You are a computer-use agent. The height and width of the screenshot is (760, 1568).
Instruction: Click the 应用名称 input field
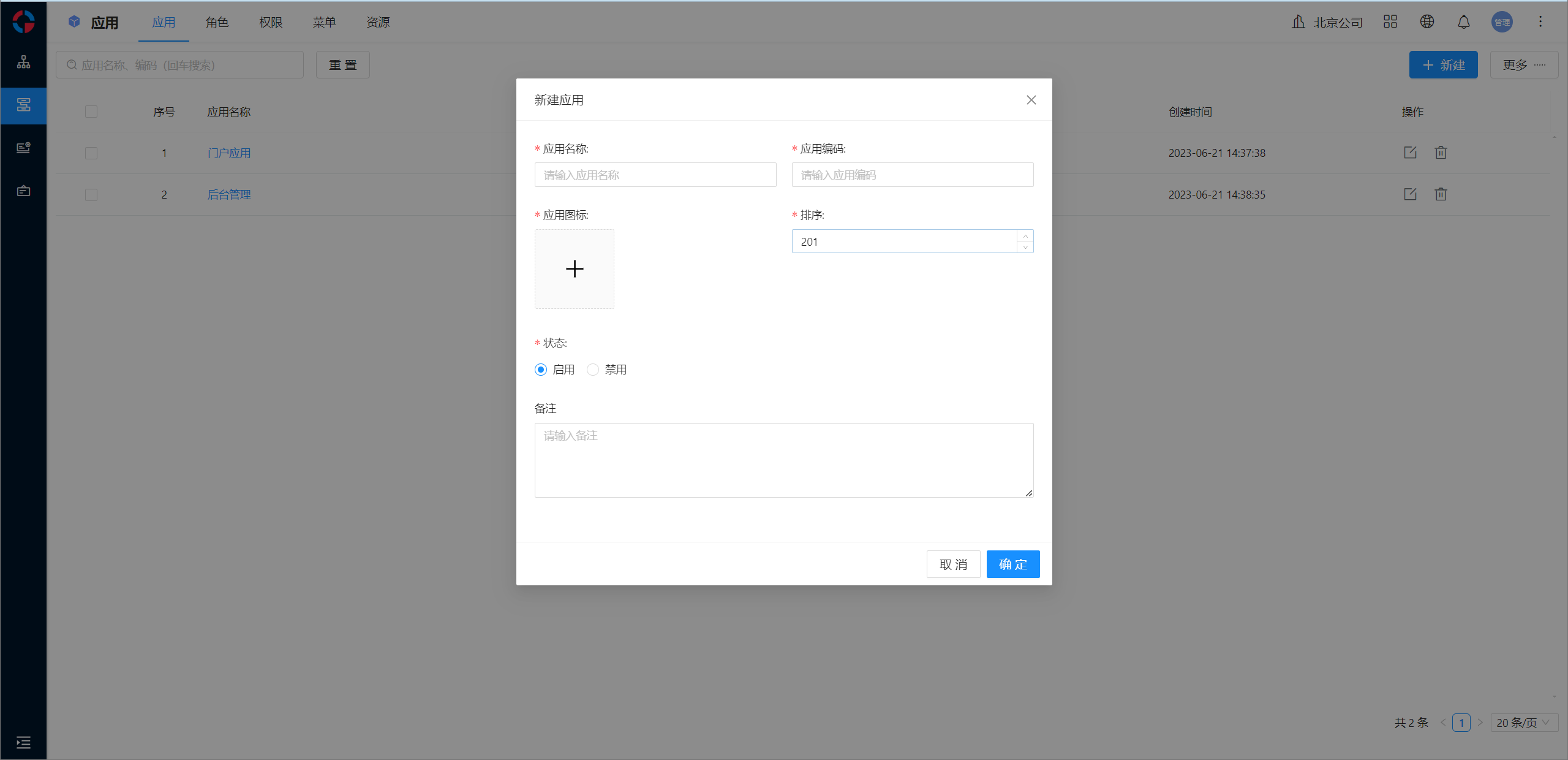point(655,175)
